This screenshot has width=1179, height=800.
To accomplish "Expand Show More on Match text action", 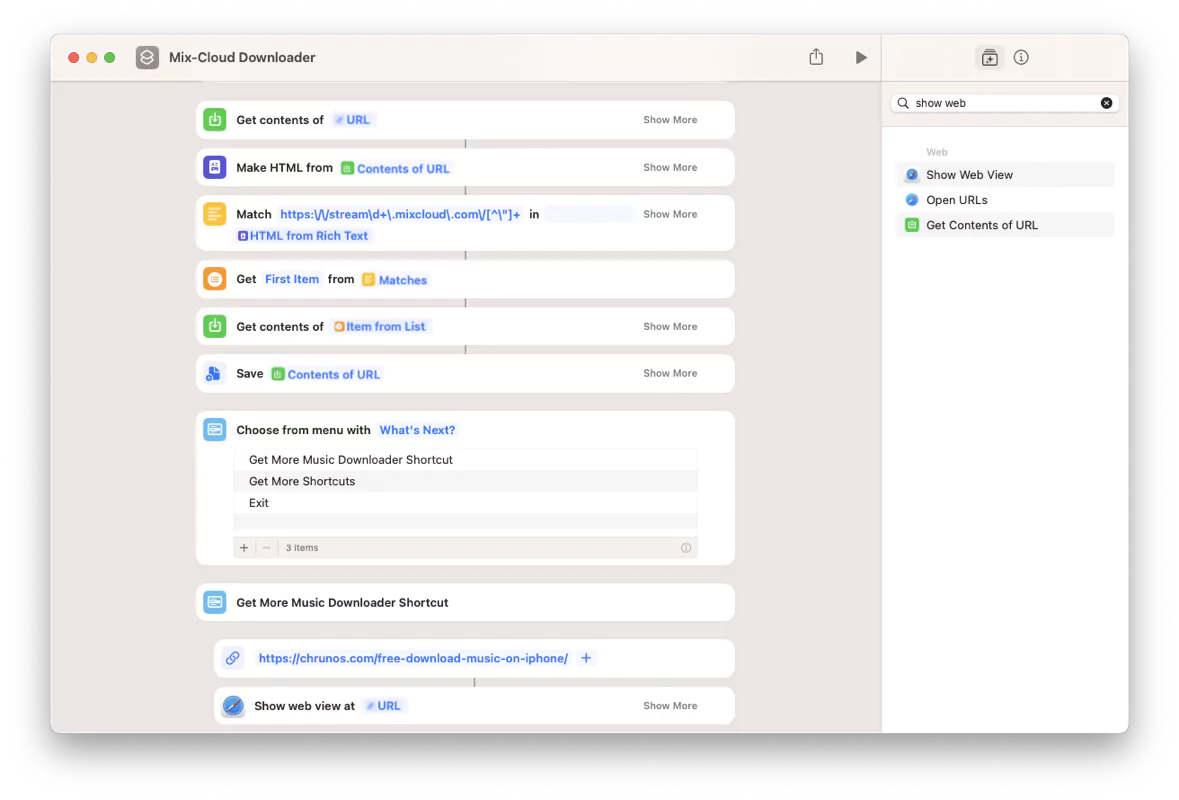I will (670, 214).
